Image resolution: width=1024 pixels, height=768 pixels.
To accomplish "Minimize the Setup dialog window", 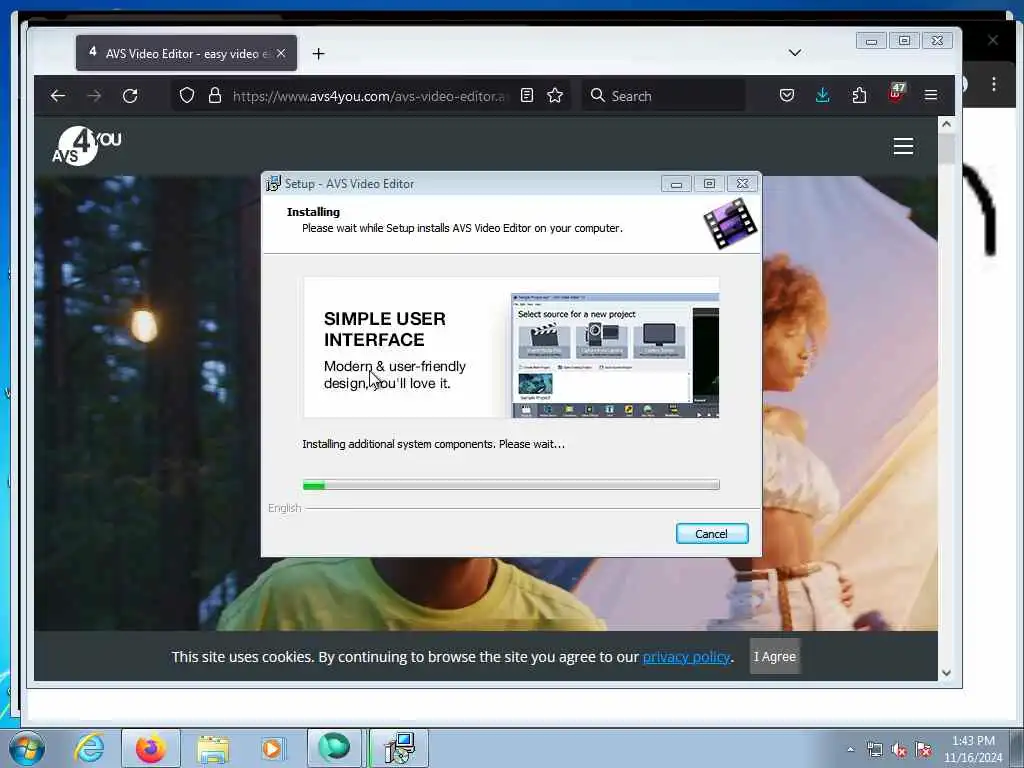I will pyautogui.click(x=676, y=184).
